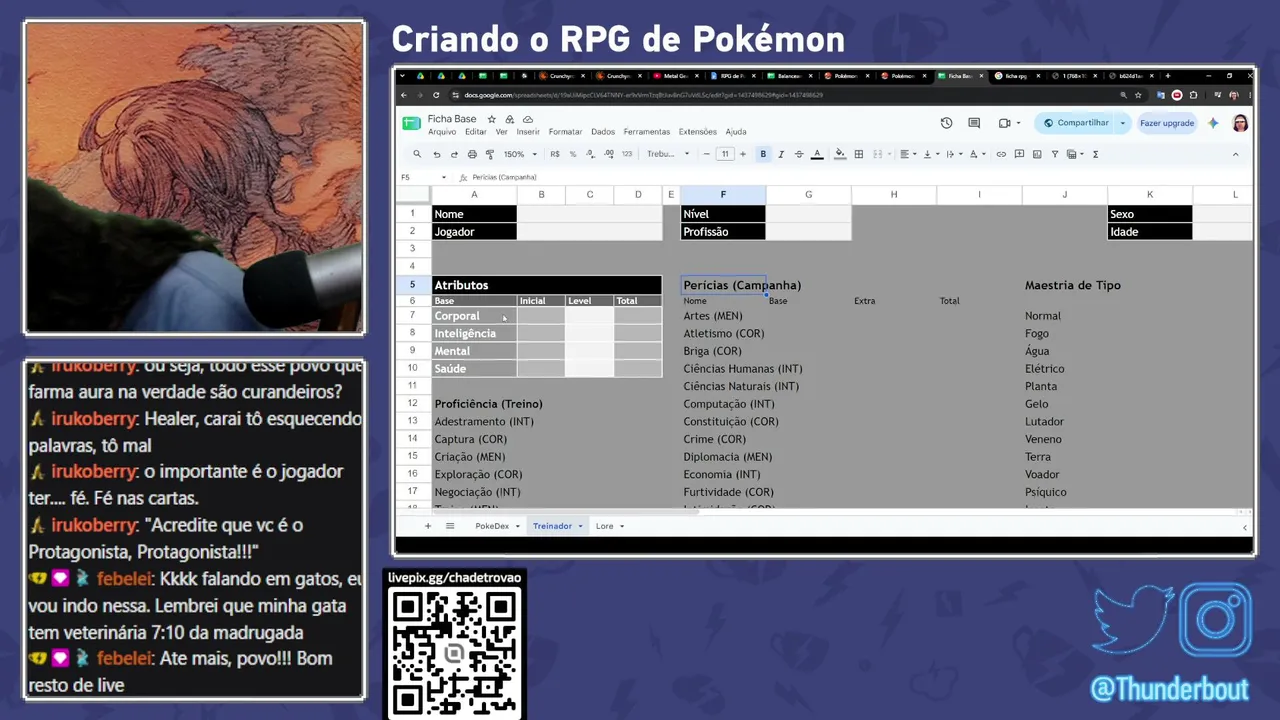Insert a link from the toolbar
Image resolution: width=1280 pixels, height=720 pixels.
point(1001,154)
